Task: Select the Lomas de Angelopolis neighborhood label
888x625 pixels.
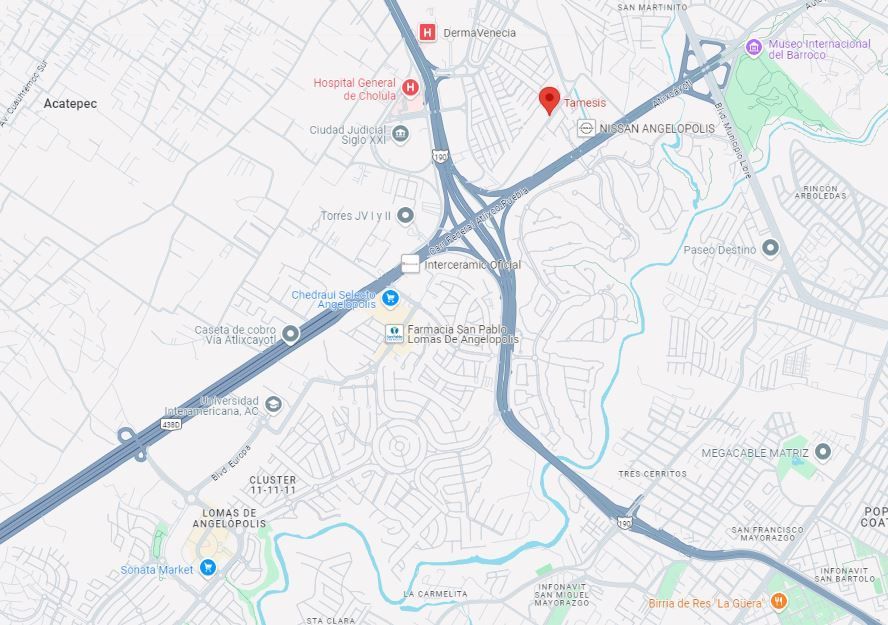Action: tap(229, 518)
